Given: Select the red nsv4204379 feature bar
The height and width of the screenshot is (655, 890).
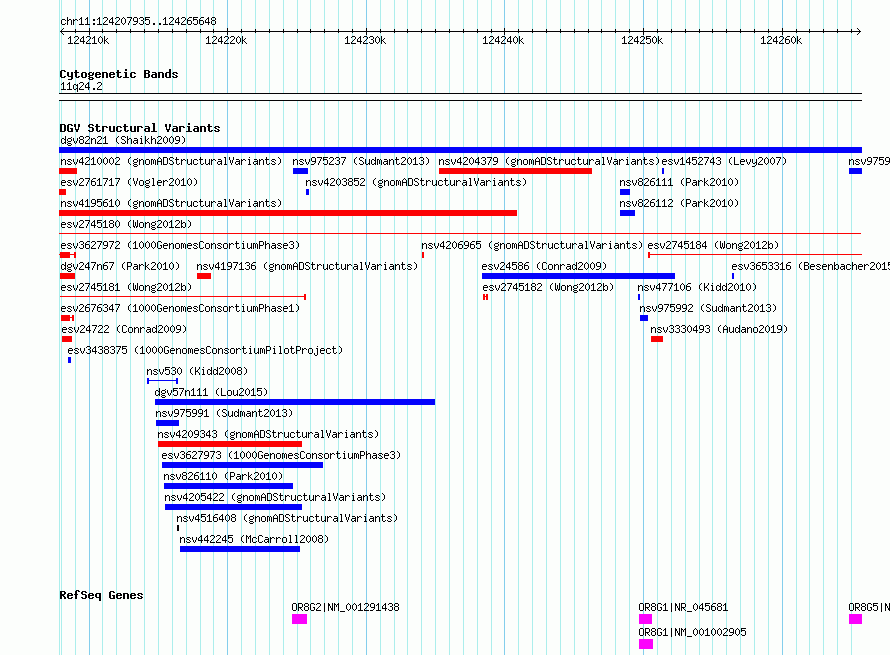Looking at the screenshot, I should pyautogui.click(x=515, y=171).
